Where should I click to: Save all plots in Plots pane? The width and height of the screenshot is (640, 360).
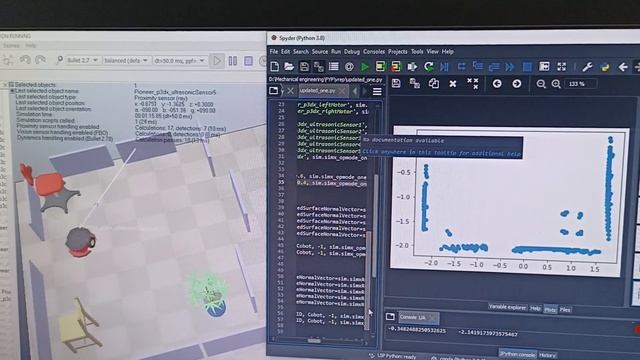point(415,84)
